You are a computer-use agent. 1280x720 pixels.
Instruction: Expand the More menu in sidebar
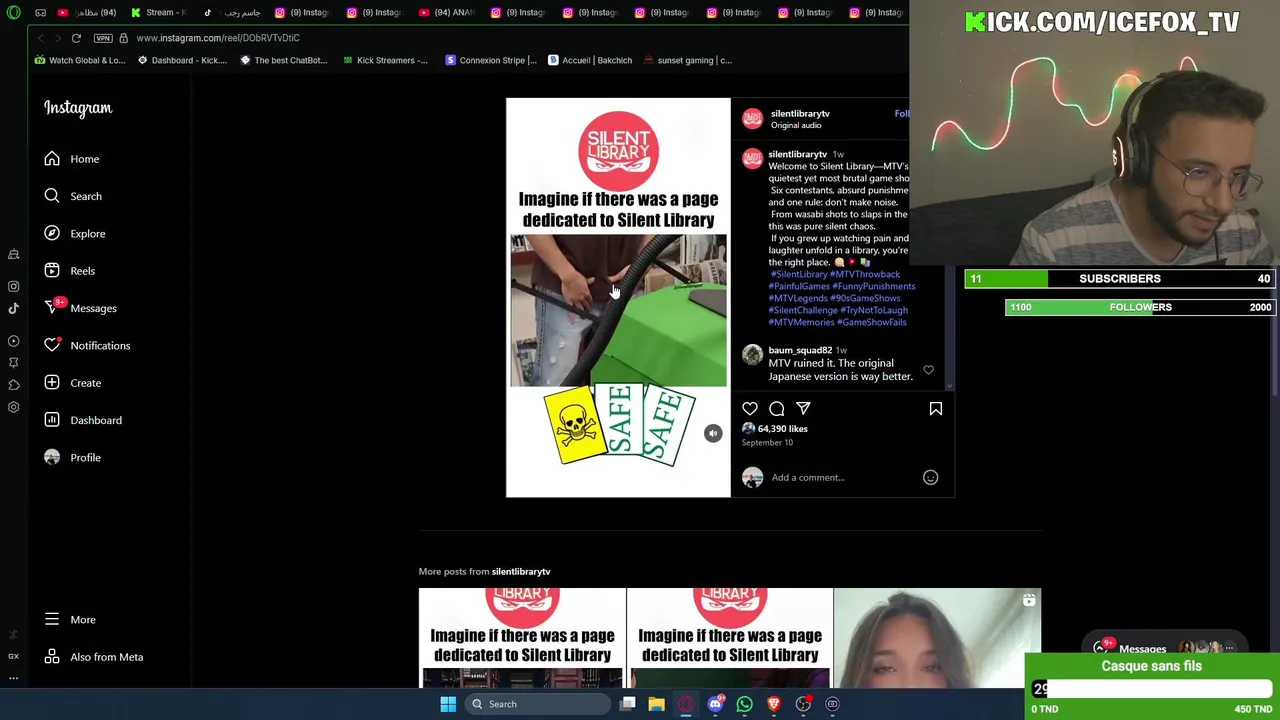pos(72,620)
